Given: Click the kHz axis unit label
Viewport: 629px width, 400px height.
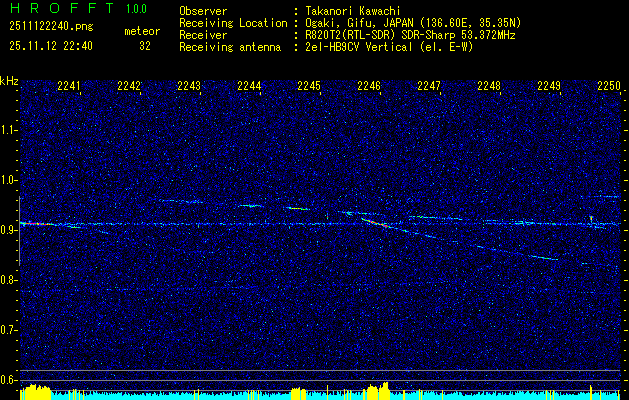Looking at the screenshot, I should [9, 81].
